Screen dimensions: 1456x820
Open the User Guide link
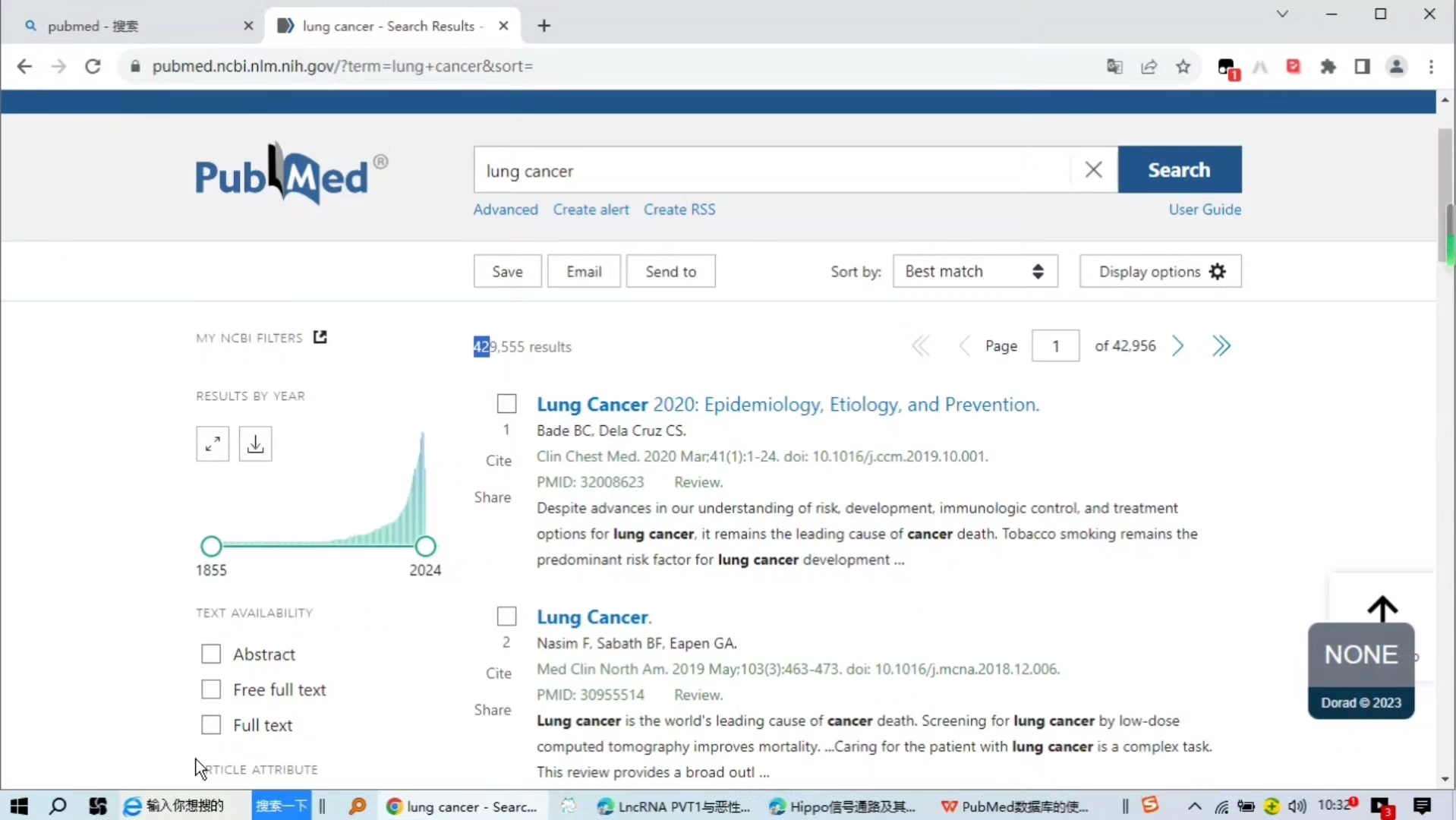1205,210
